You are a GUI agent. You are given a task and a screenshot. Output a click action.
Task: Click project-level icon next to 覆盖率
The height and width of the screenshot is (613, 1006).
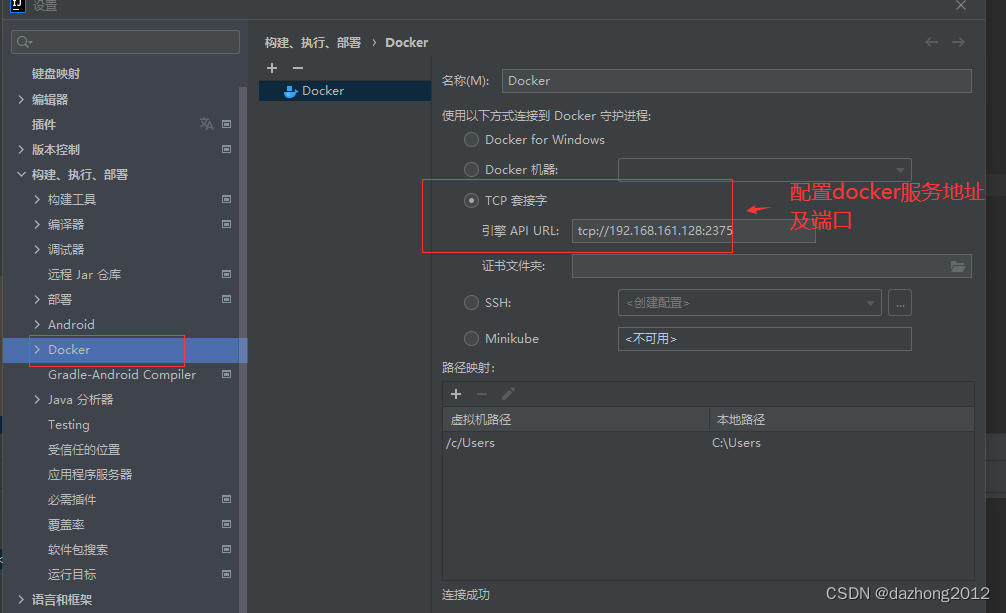point(226,524)
